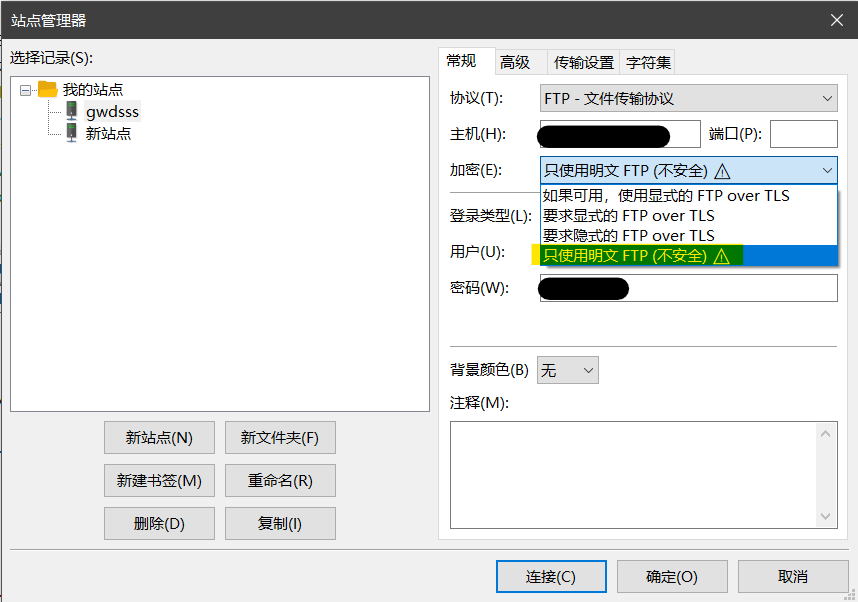Switch to the 传输设置 tab

pyautogui.click(x=582, y=61)
